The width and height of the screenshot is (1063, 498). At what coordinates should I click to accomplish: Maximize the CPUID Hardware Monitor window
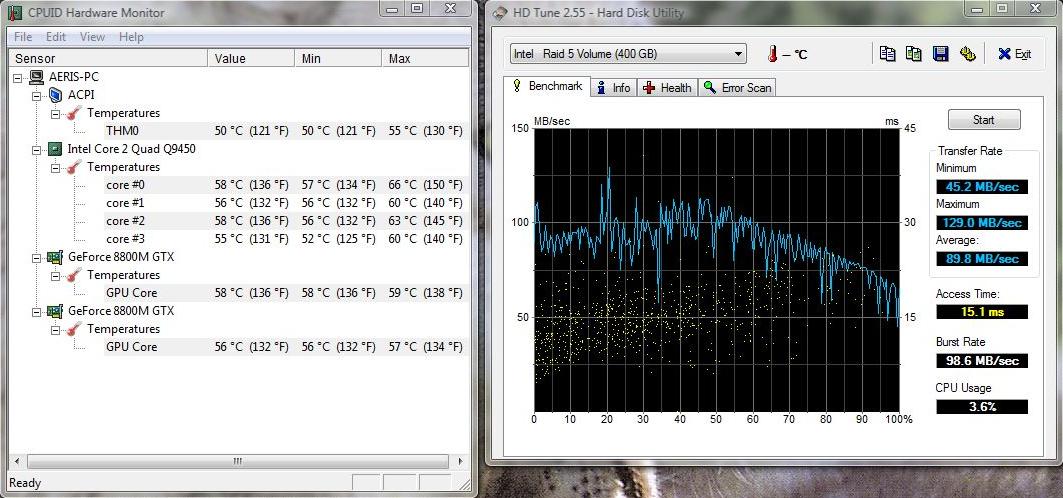point(417,8)
